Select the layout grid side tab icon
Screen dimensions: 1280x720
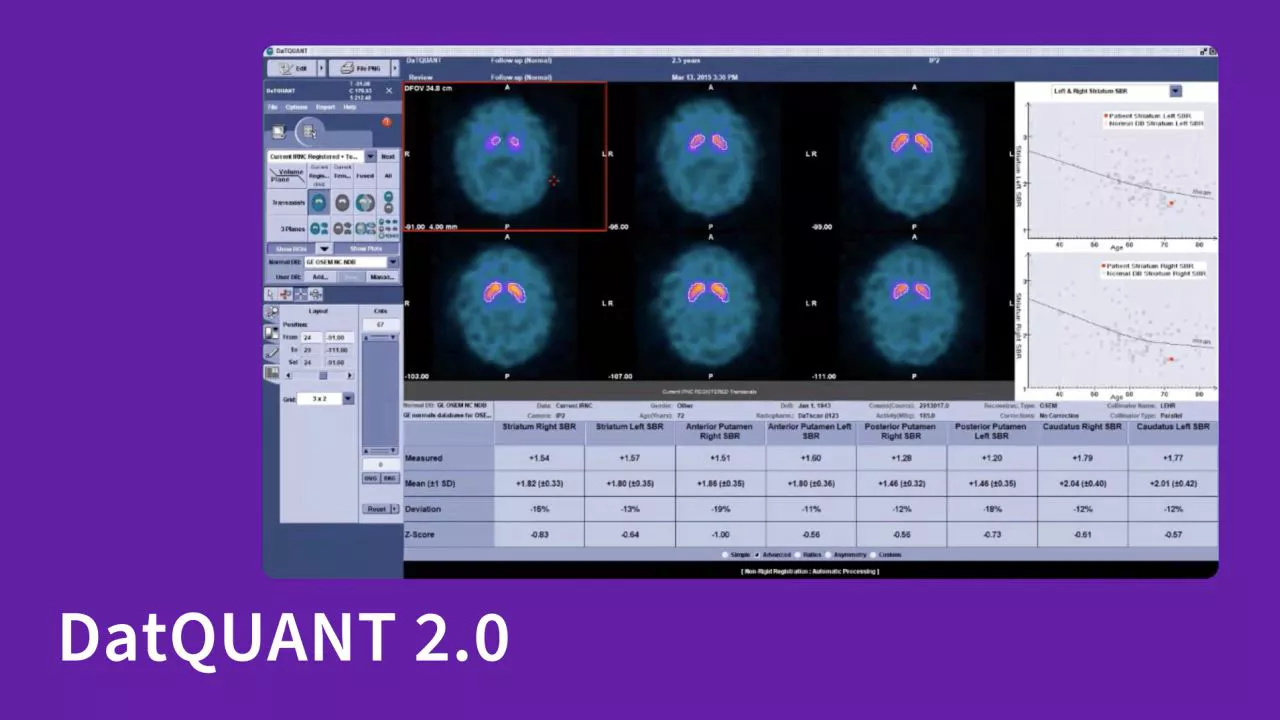[x=271, y=372]
